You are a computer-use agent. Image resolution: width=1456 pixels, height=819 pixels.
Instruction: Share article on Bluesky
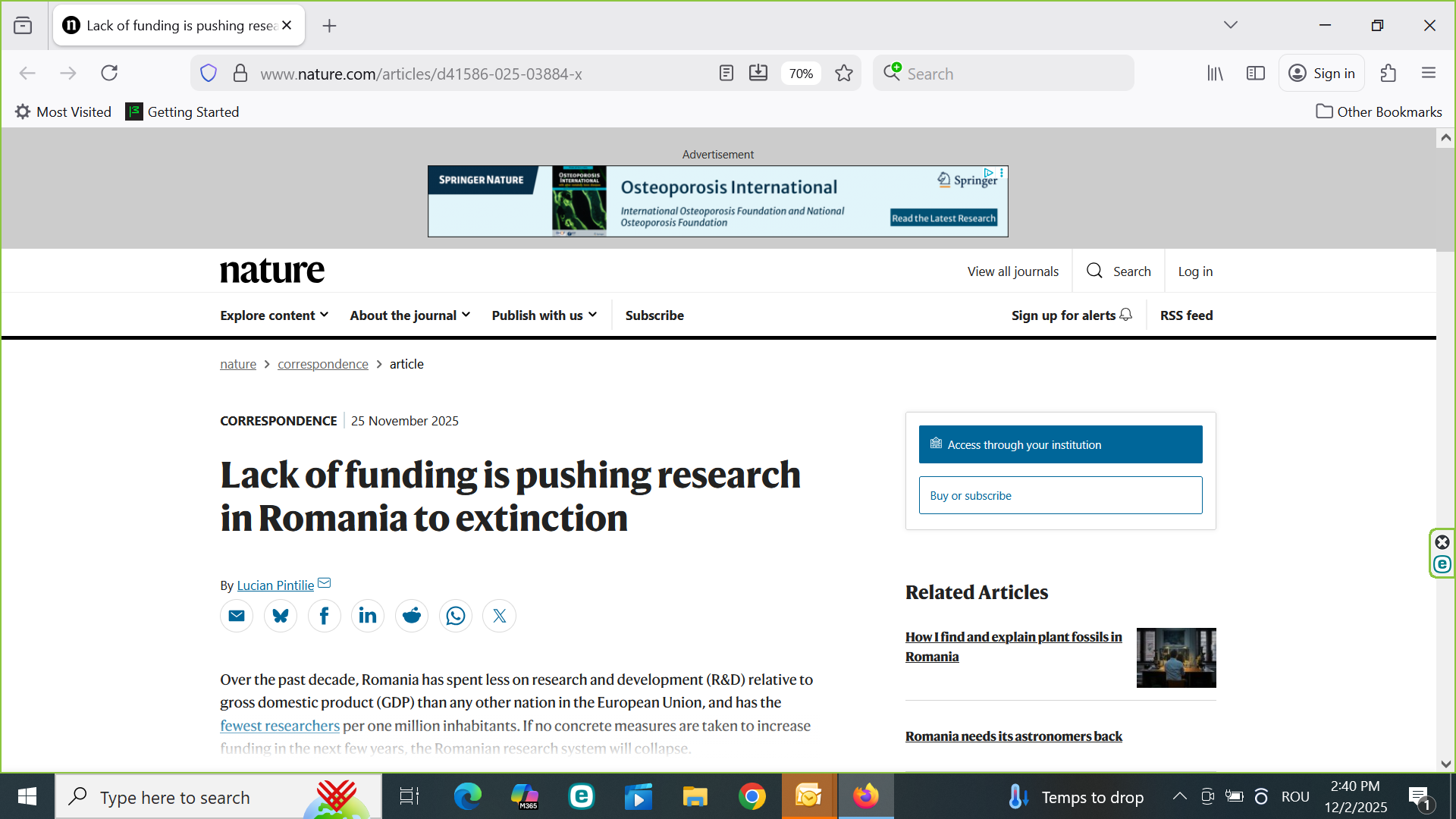pos(281,616)
